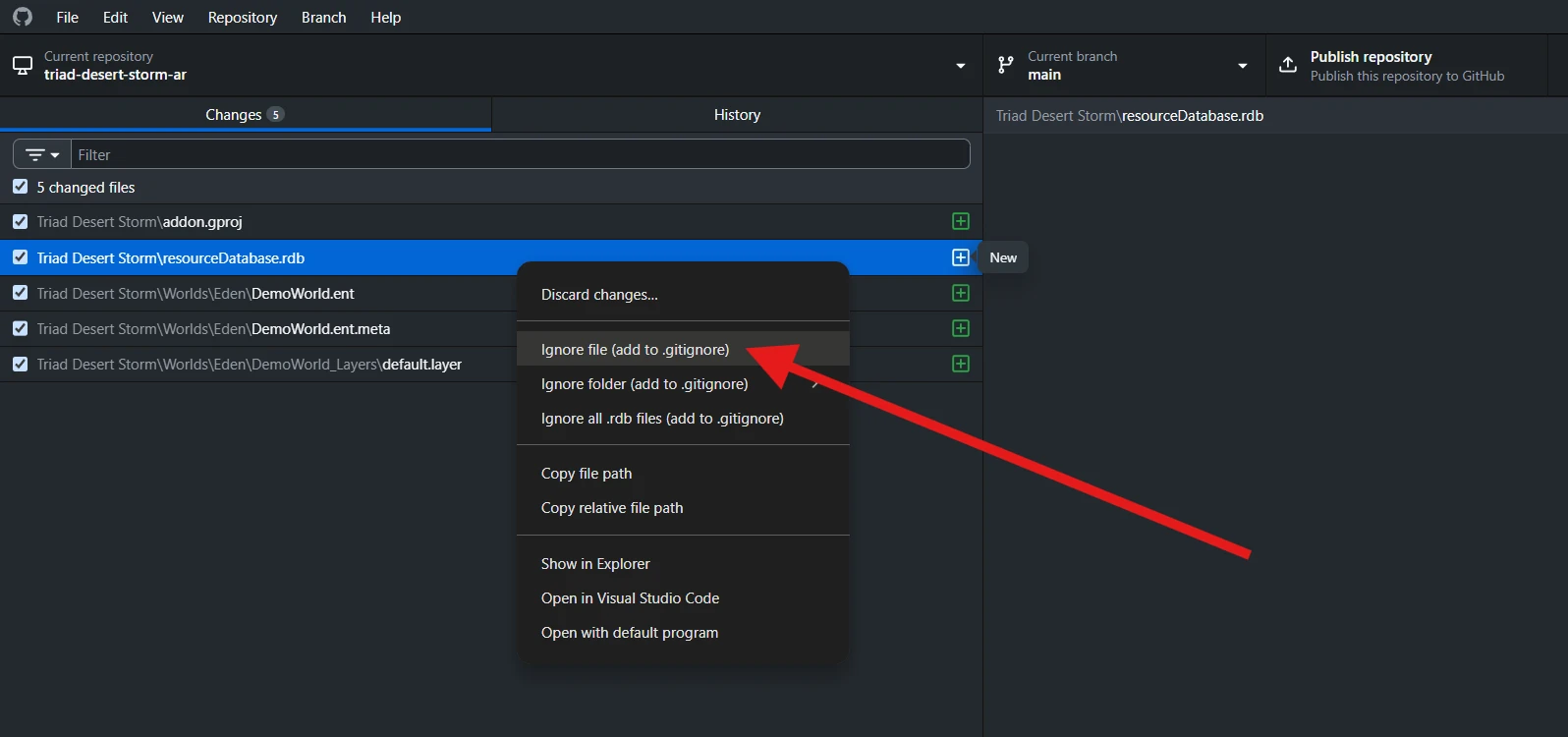Screen dimensions: 1568x737
Task: Choose Ignore file (add to .gitignore)
Action: (x=683, y=350)
